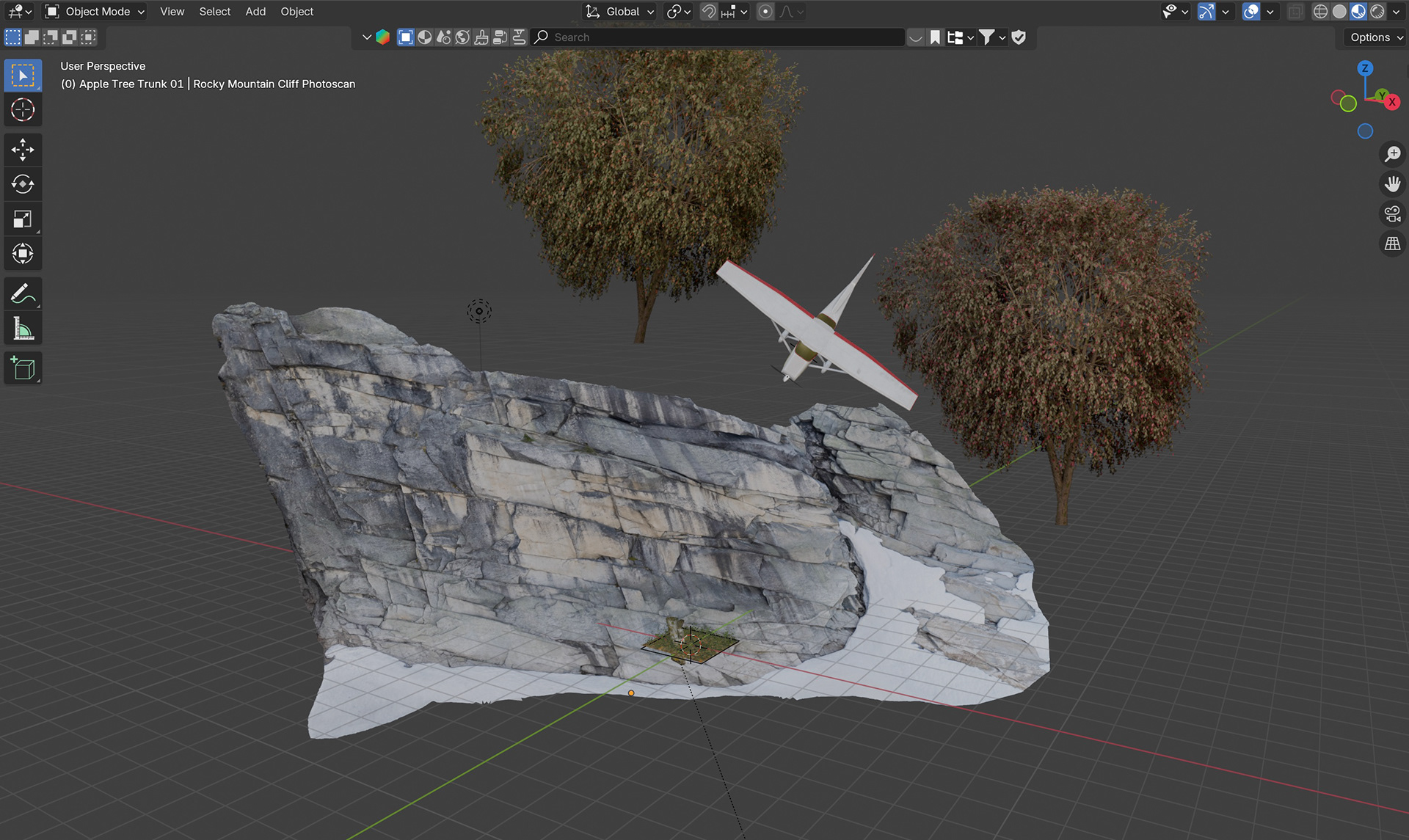The image size is (1409, 840).
Task: Select the Scale tool
Action: click(23, 219)
